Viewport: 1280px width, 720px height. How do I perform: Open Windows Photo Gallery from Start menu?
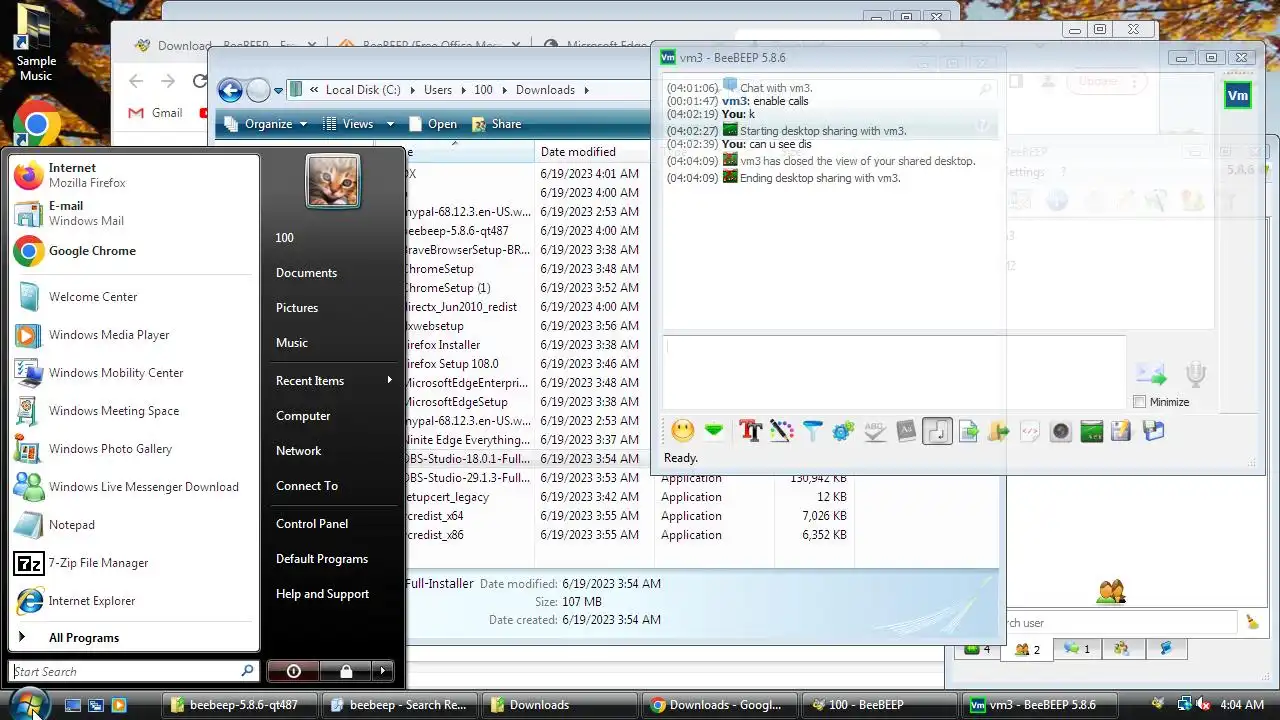coord(134,449)
